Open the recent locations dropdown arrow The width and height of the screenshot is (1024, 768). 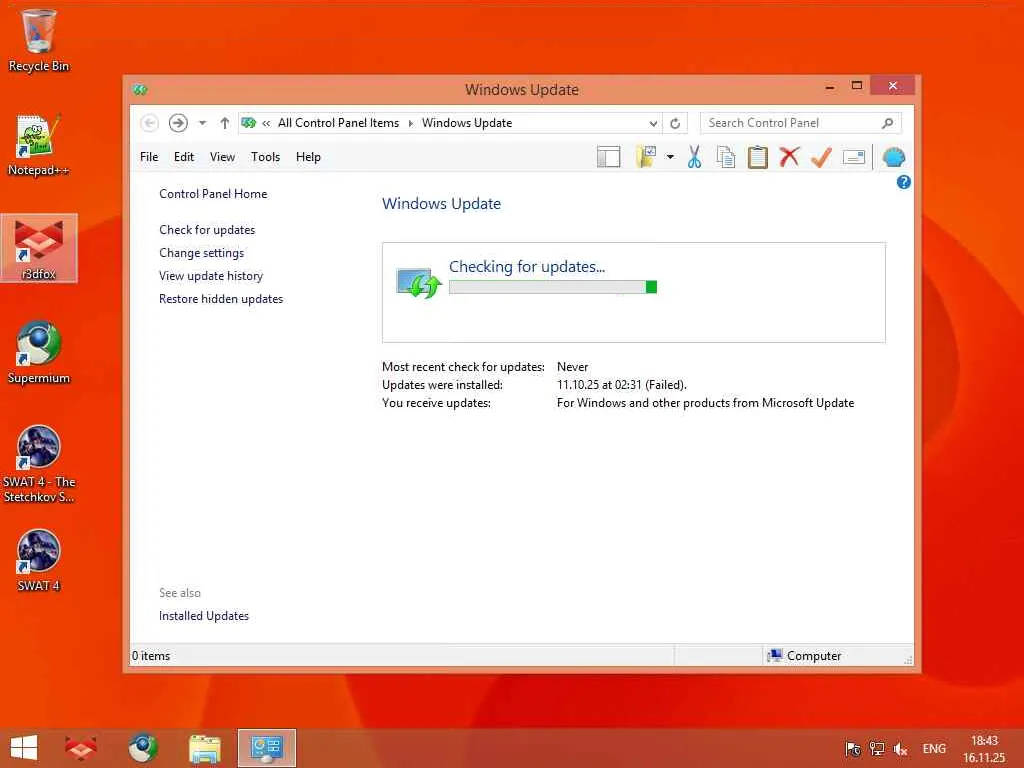pos(202,123)
